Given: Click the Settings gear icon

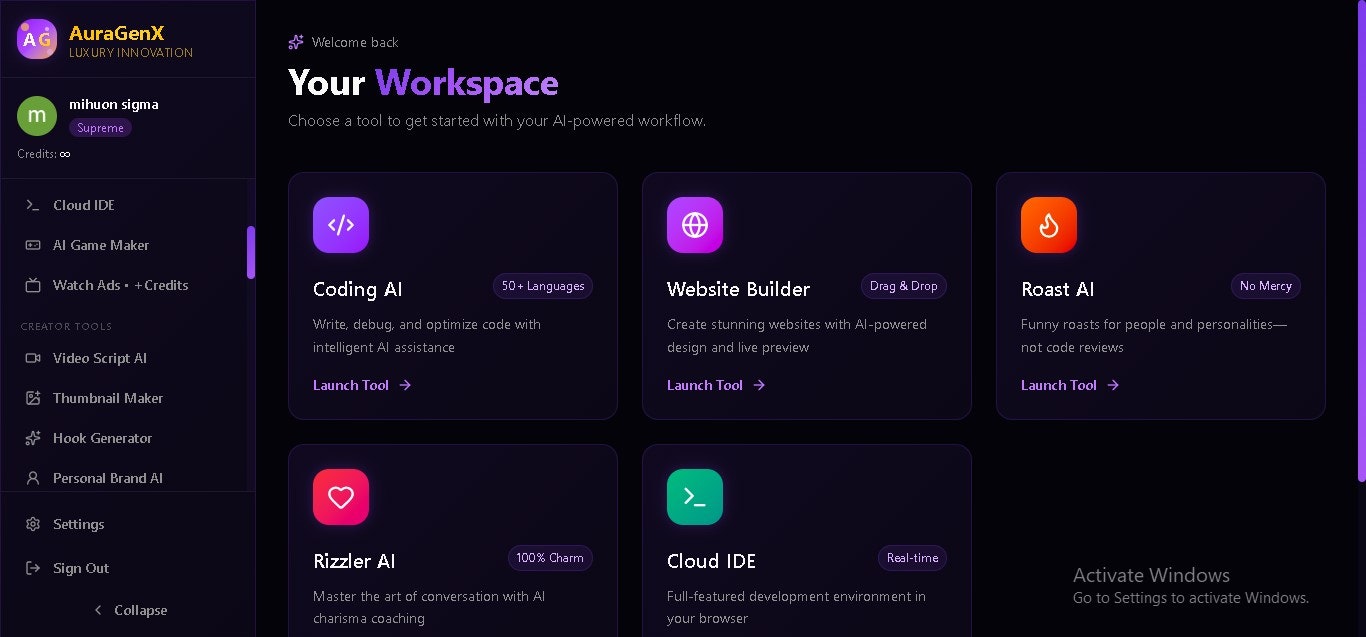Looking at the screenshot, I should click(33, 524).
